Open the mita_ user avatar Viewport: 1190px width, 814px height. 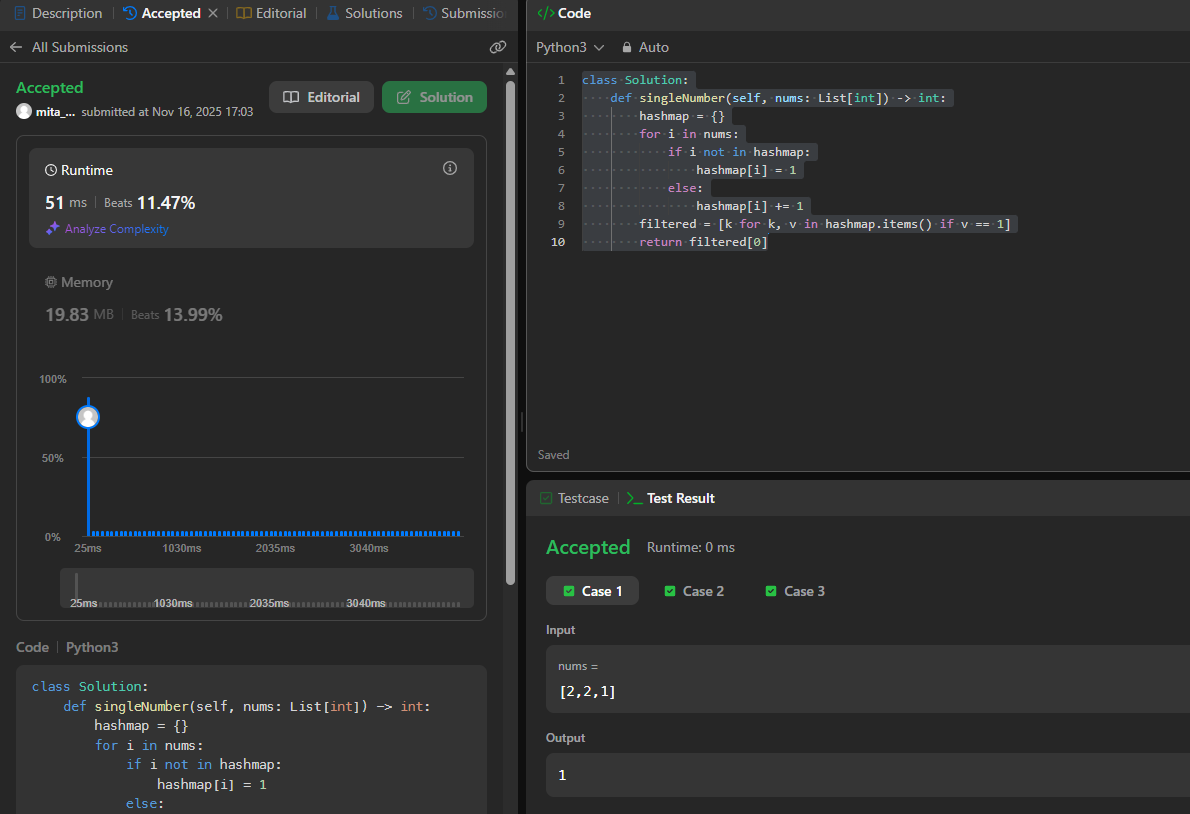click(x=24, y=112)
